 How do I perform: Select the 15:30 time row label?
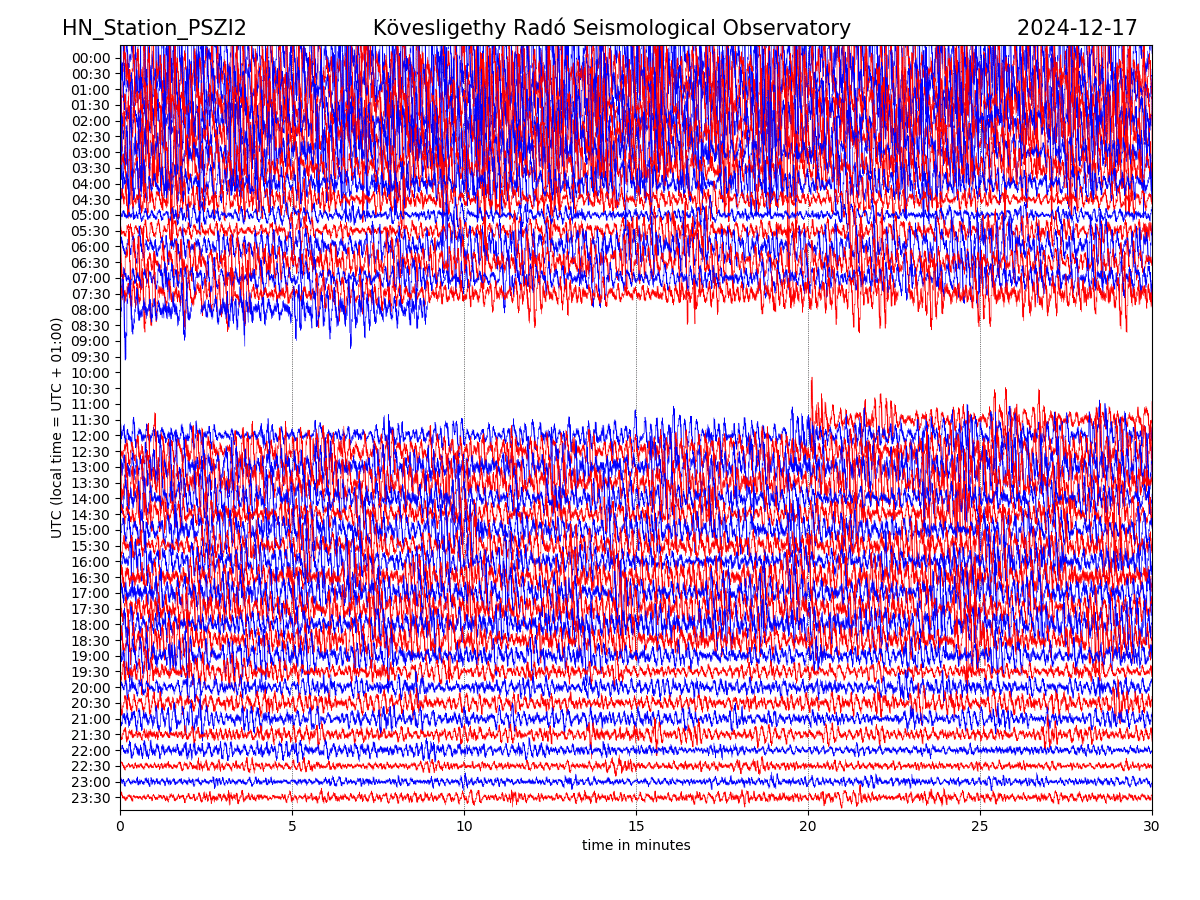90,546
